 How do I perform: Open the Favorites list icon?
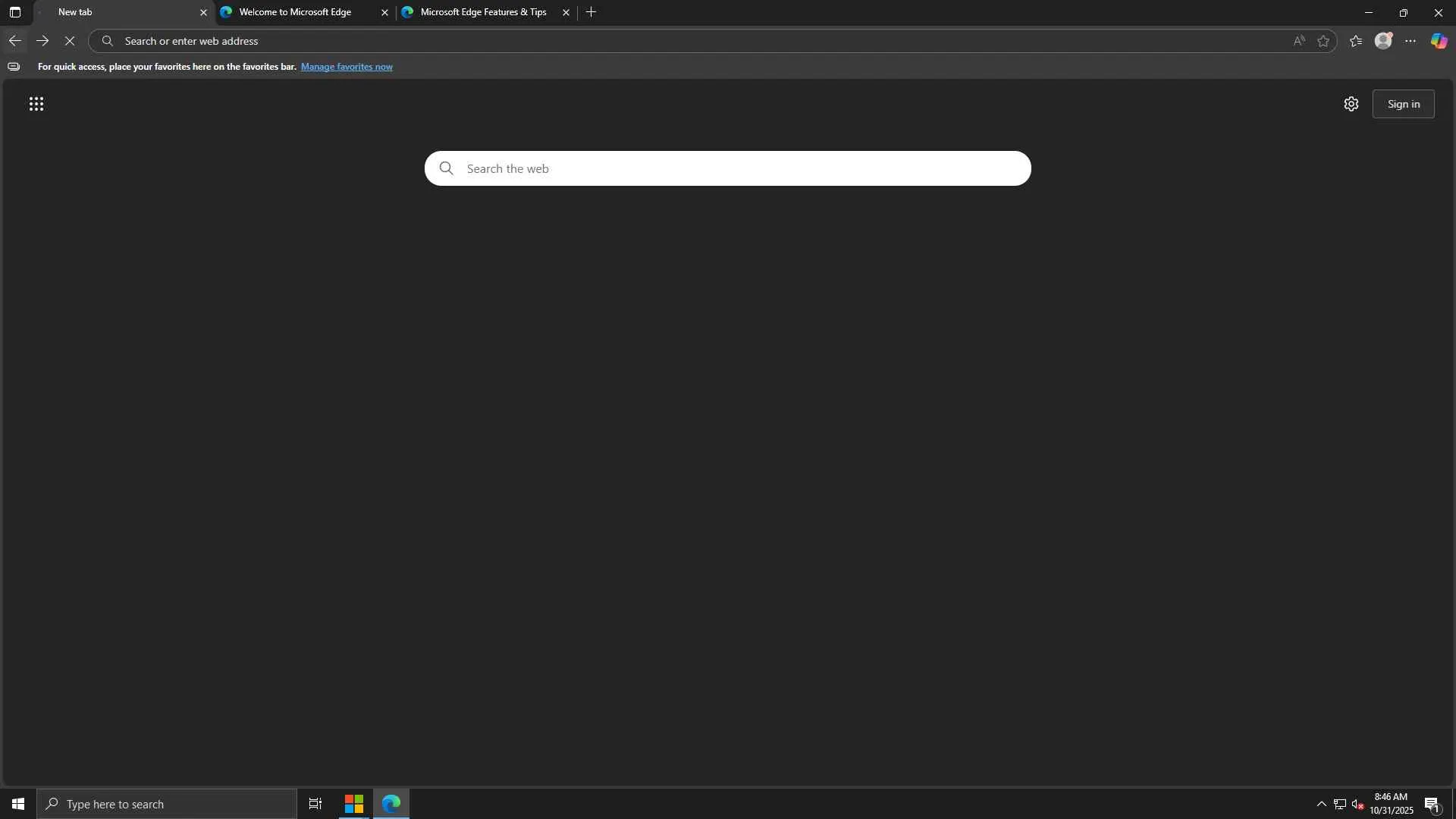[1356, 41]
